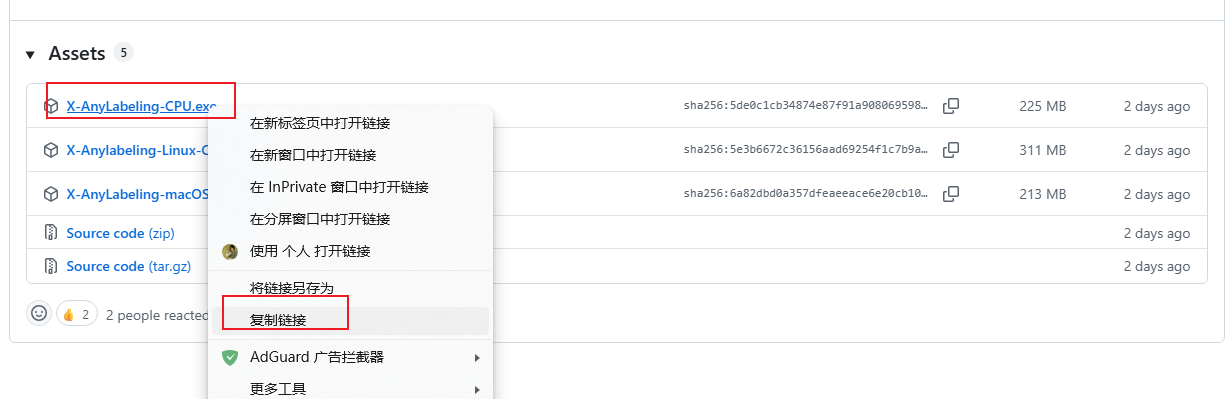Click the zip file icon for Source code (zip)
1227x399 pixels.
point(51,233)
